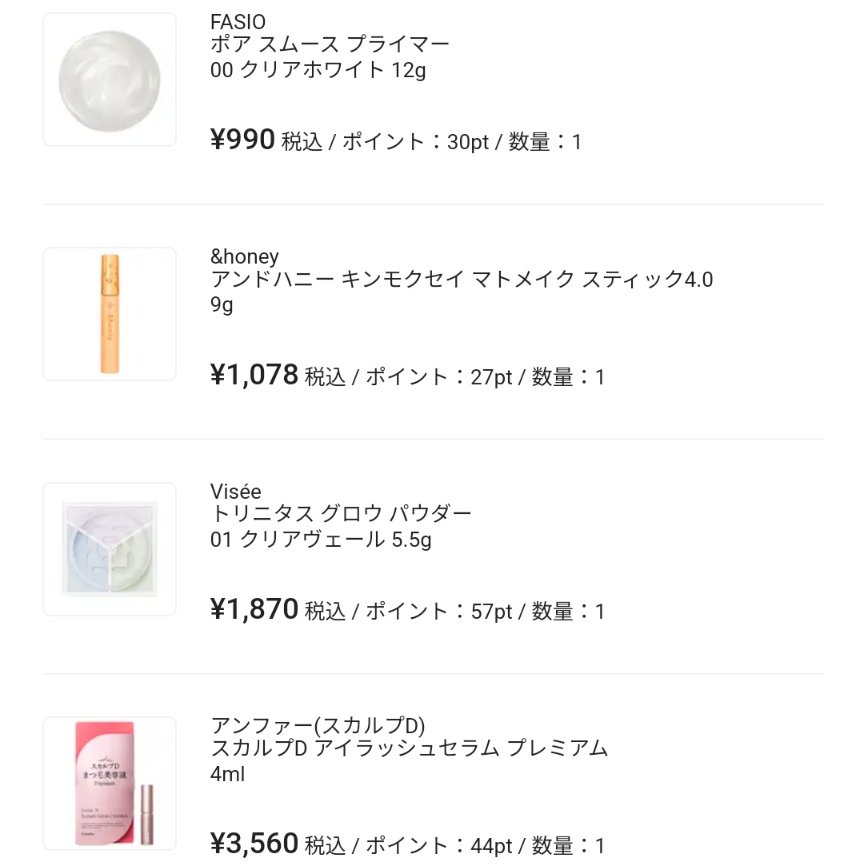The width and height of the screenshot is (864, 864).
Task: Click the FASIO brand name
Action: [x=238, y=22]
